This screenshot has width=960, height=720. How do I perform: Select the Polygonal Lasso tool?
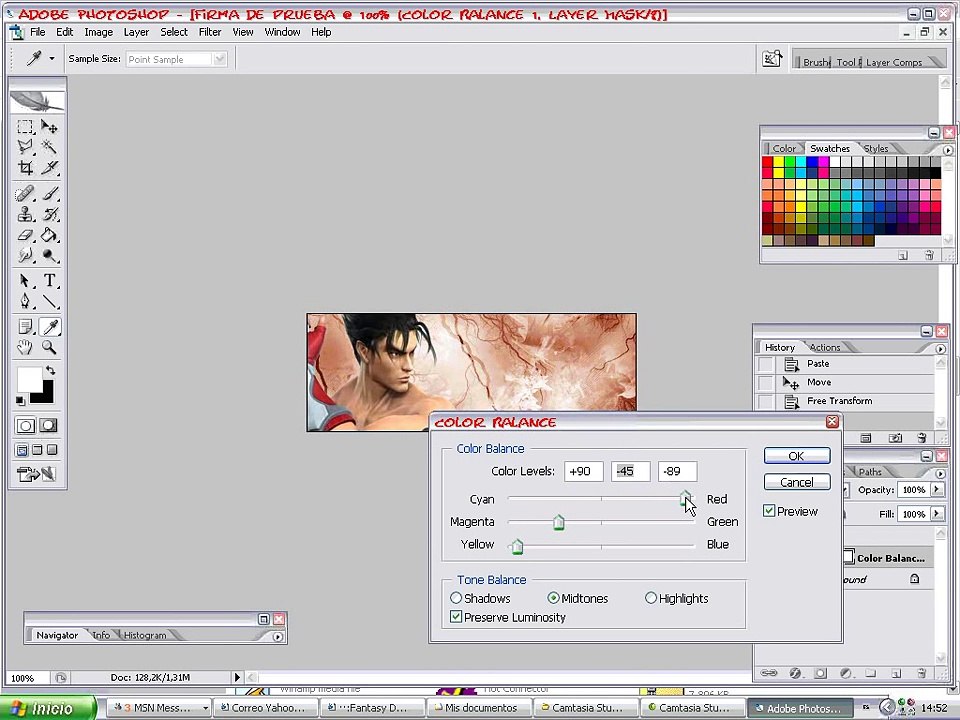pos(25,147)
